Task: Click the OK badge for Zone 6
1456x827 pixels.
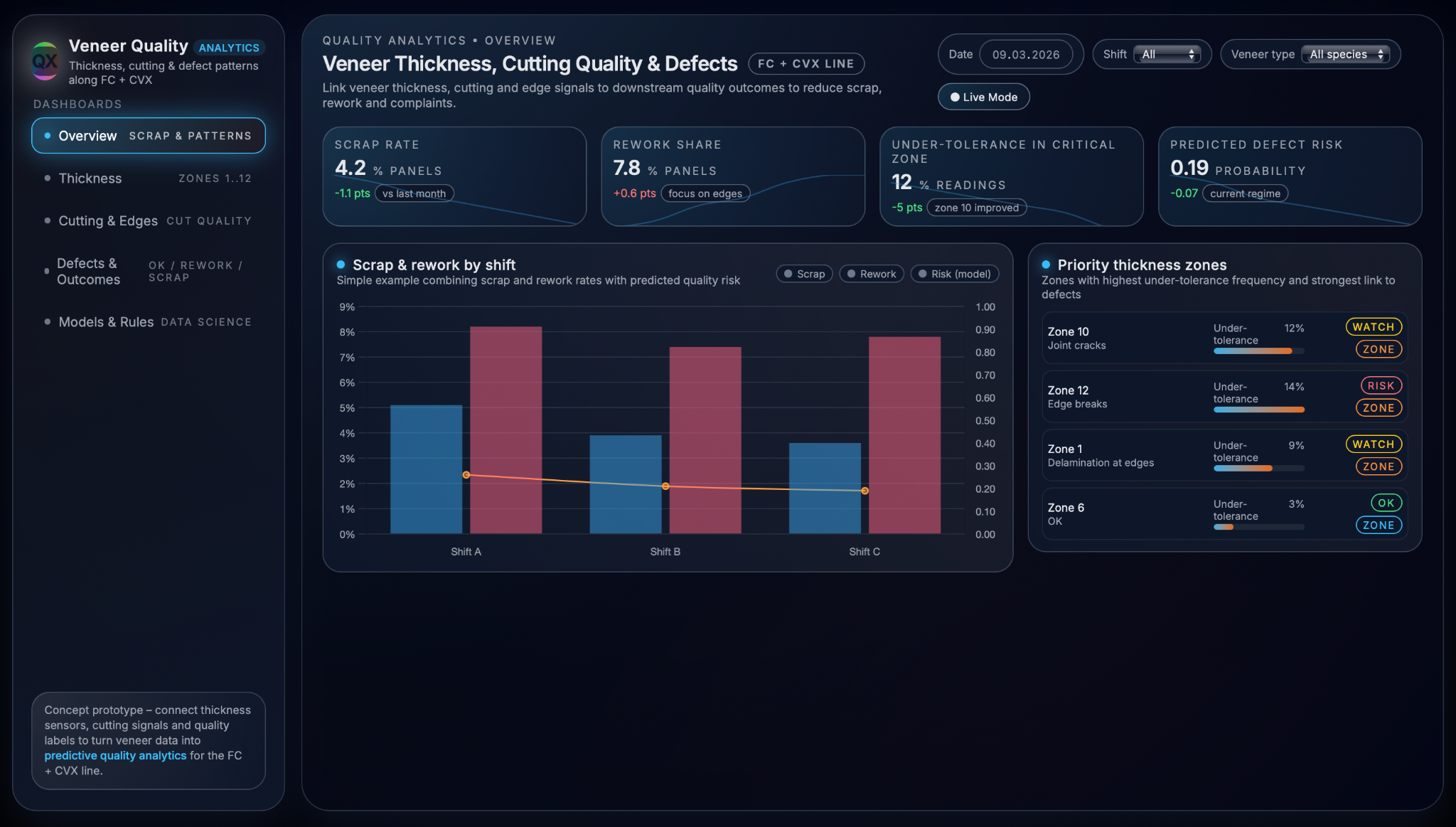Action: click(1386, 503)
